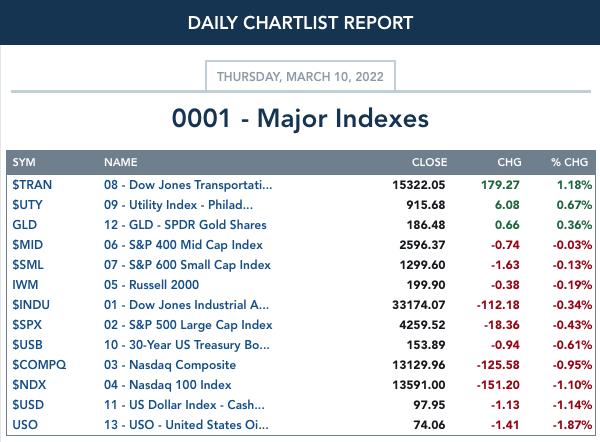Click the 0001 - Major Indexes heading
600x442 pixels.
coord(300,118)
